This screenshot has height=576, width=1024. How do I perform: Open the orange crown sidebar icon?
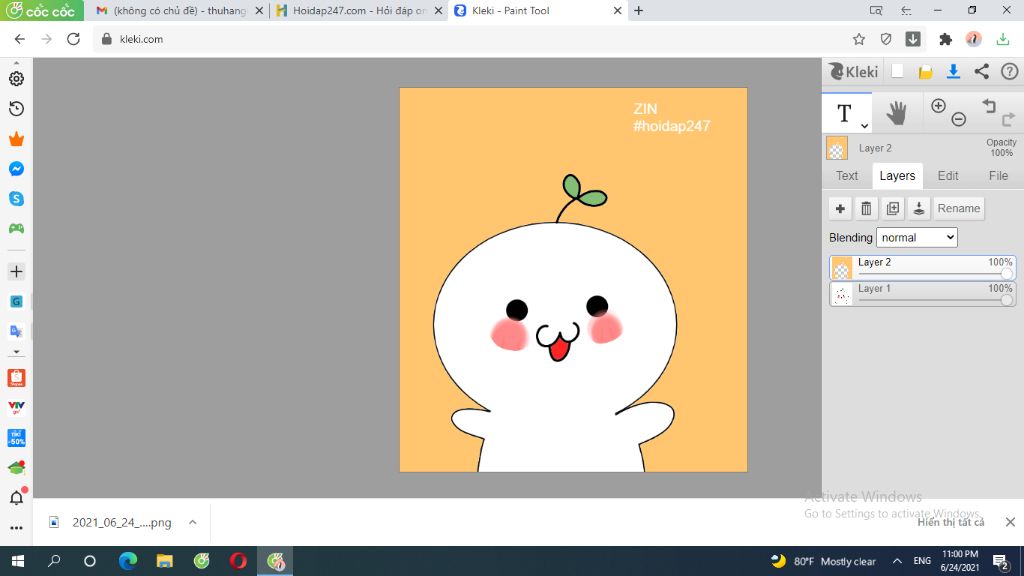pos(16,138)
